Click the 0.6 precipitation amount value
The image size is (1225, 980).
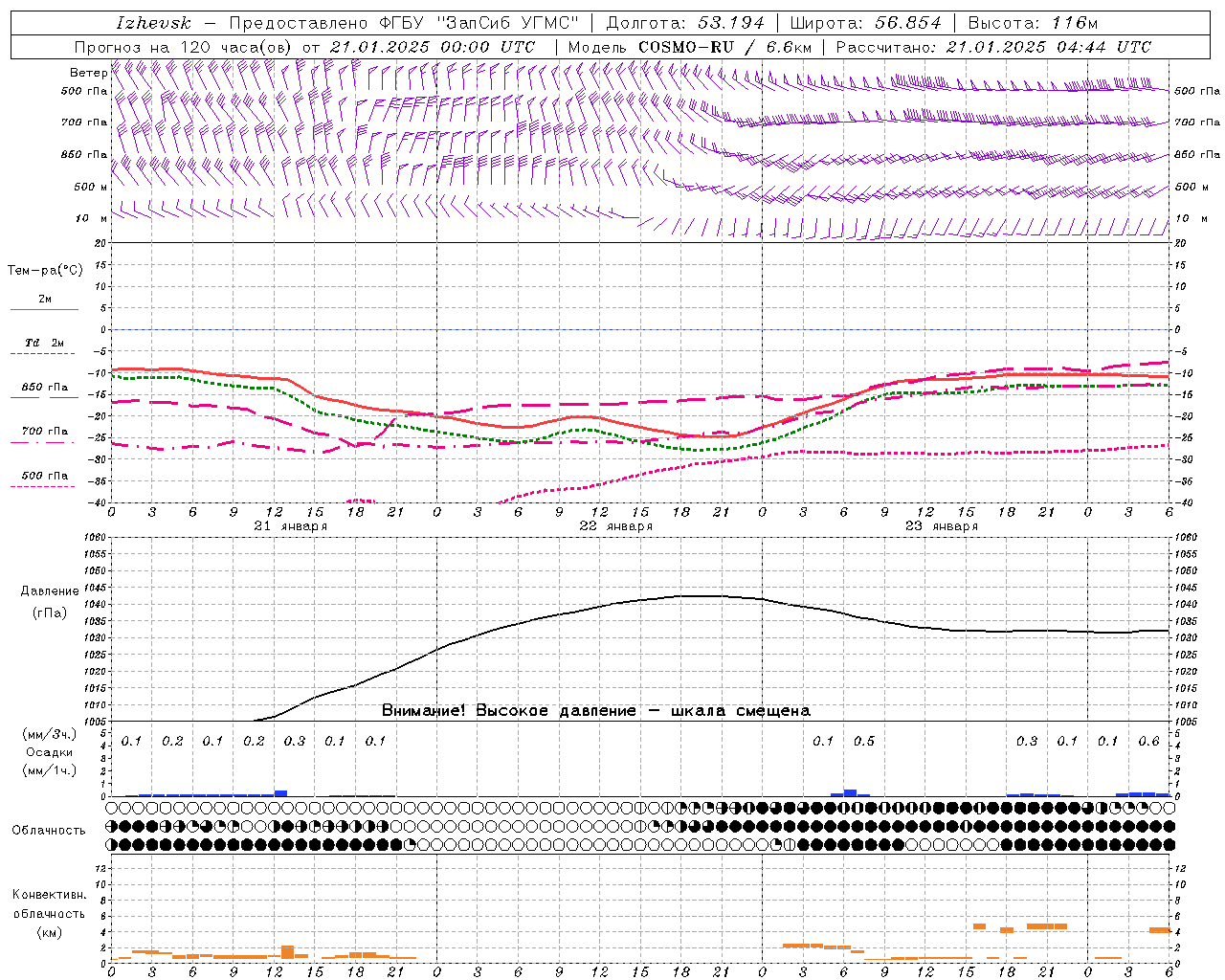tap(1148, 741)
